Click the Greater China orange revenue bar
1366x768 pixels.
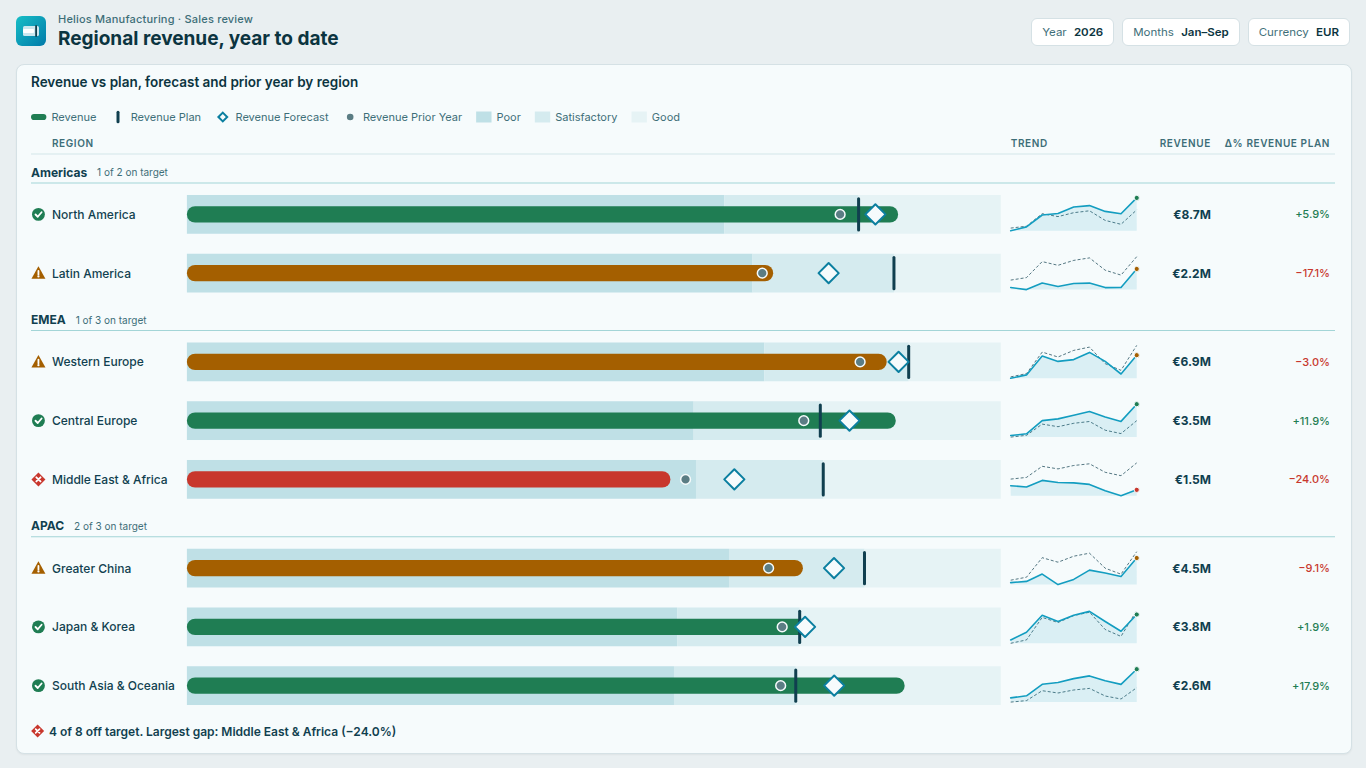click(495, 568)
